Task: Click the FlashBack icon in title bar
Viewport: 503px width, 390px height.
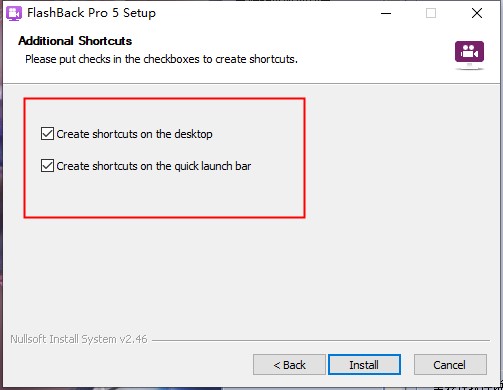Action: point(14,14)
